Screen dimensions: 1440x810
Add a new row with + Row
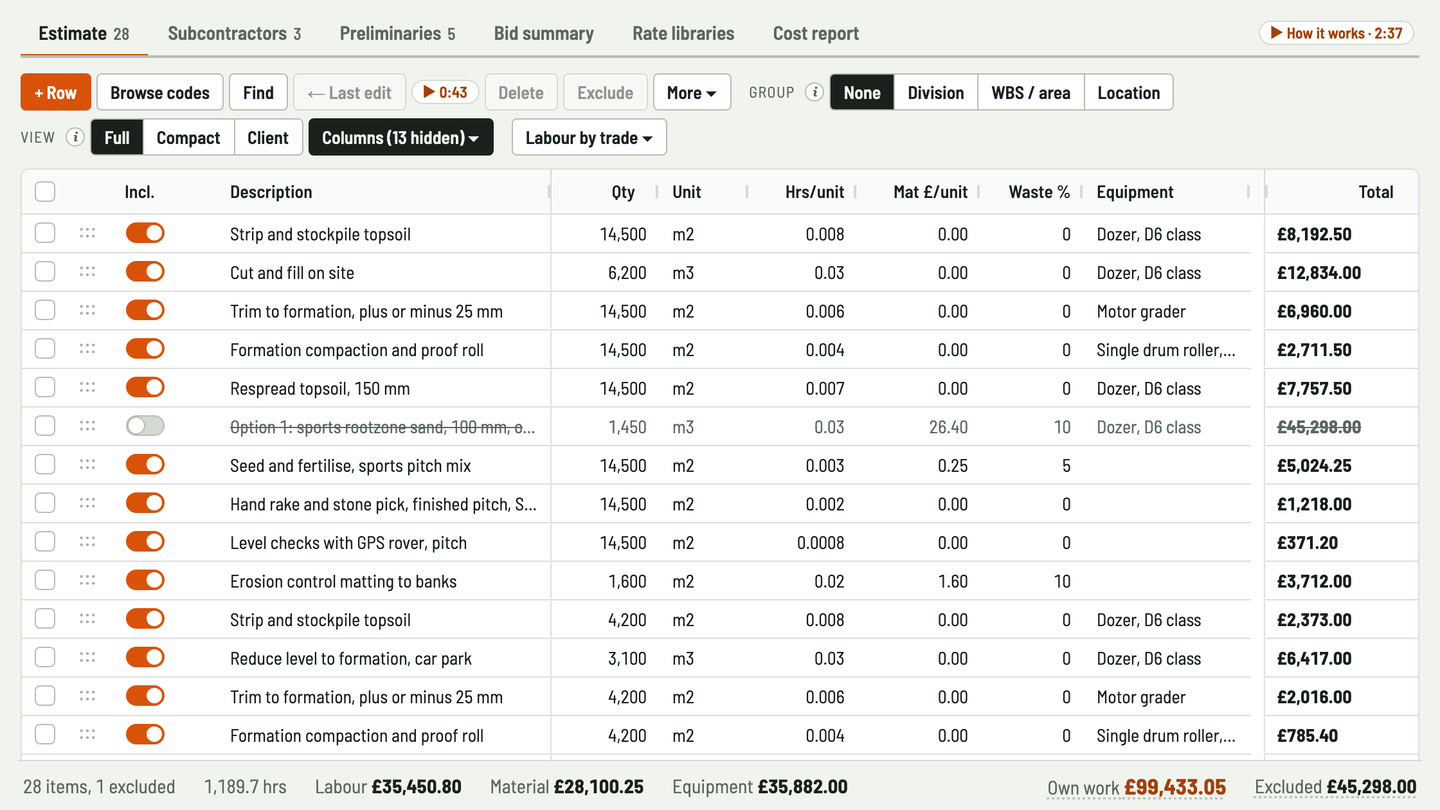(x=56, y=93)
